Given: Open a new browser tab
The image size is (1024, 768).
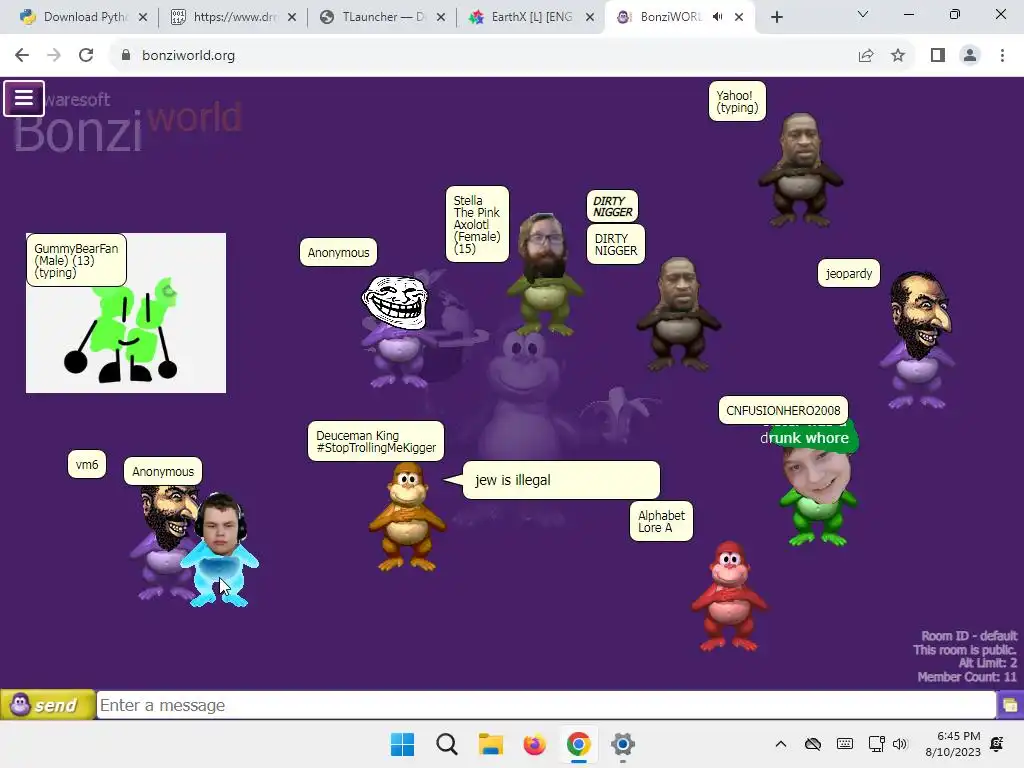Looking at the screenshot, I should tap(776, 18).
